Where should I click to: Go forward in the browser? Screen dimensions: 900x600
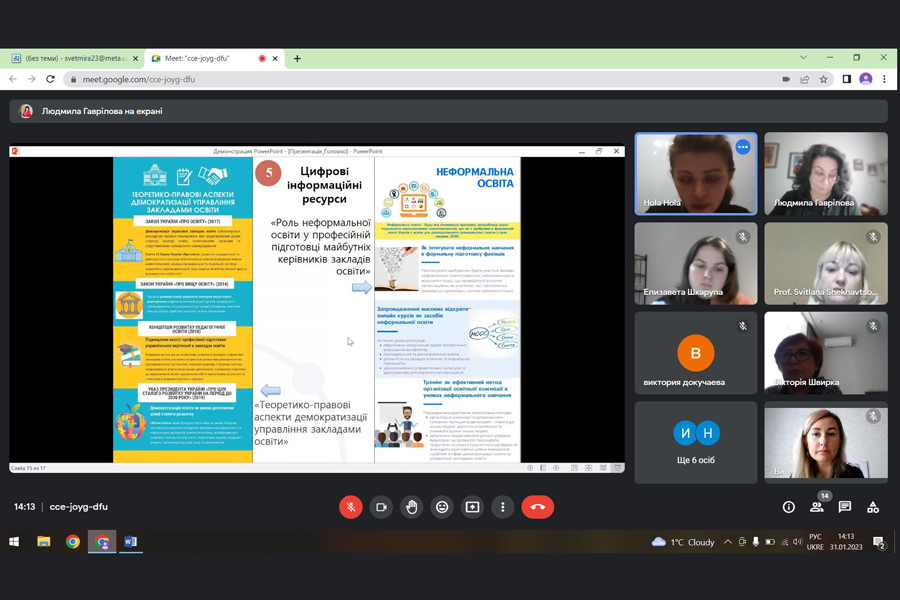tap(32, 79)
